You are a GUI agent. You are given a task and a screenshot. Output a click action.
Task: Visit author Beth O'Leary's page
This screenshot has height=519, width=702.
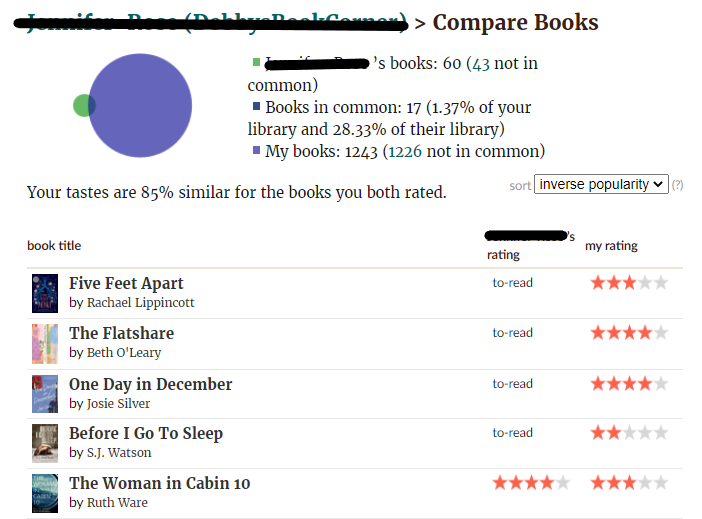tap(123, 352)
